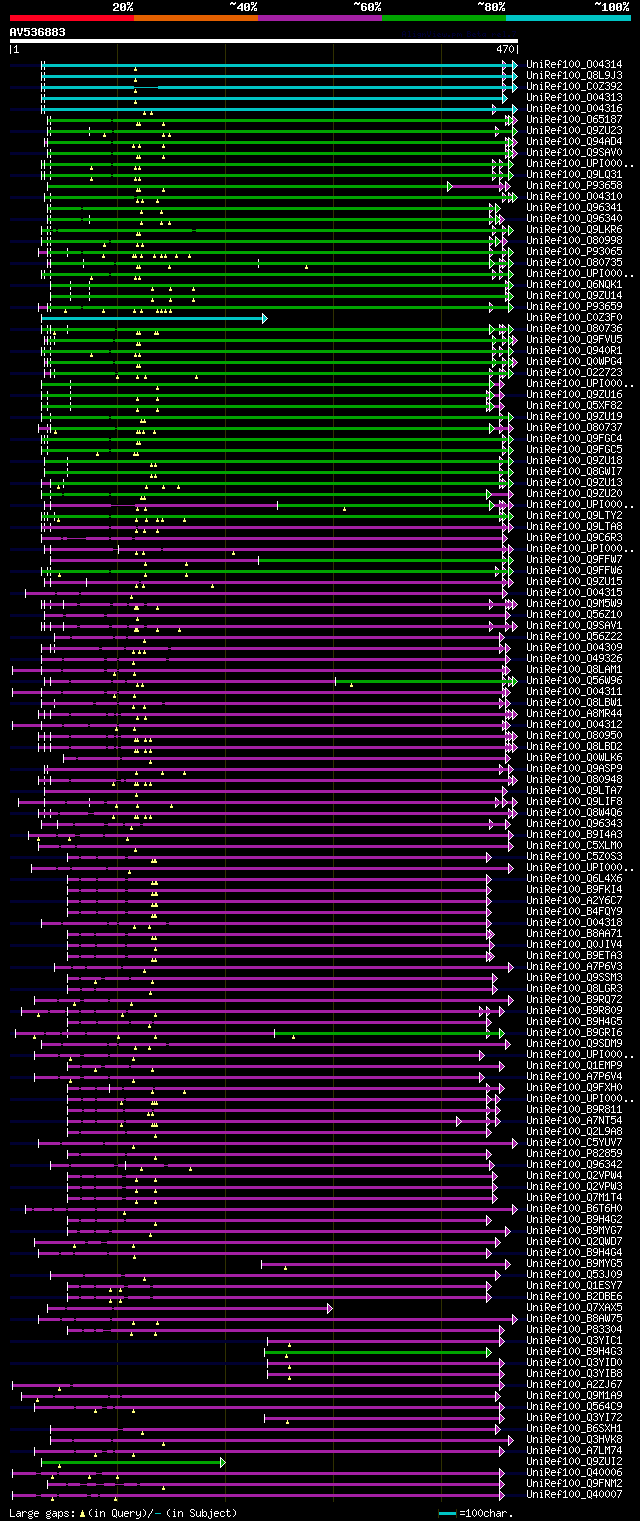Click the UniRef100_Q6NQK1 label
640x1521 pixels.
575,285
